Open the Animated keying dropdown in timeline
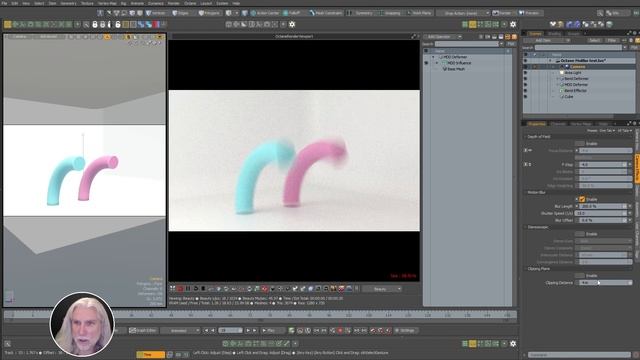The image size is (640, 360). (x=180, y=330)
